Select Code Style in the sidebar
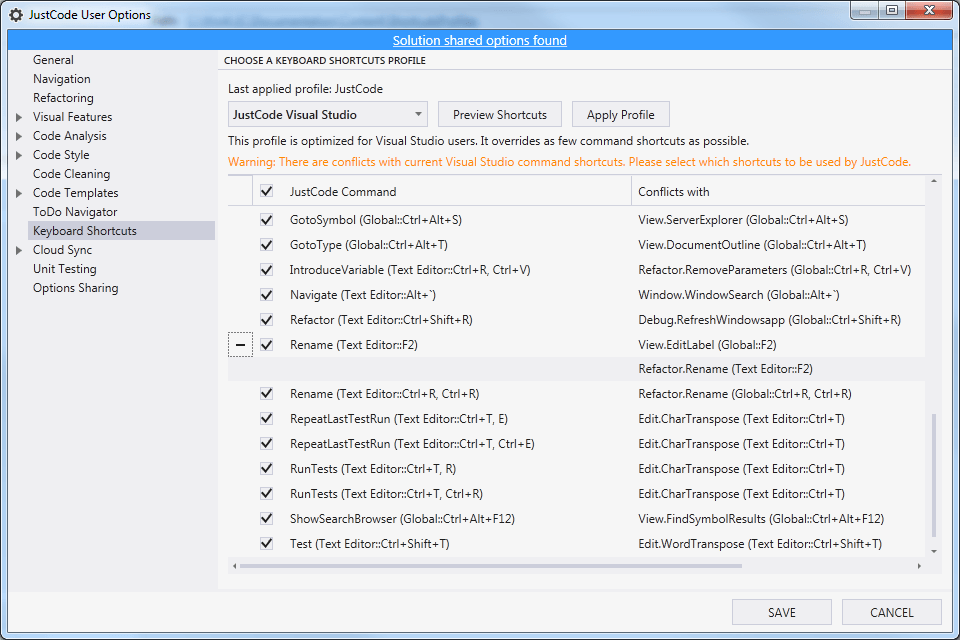This screenshot has height=640, width=960. point(61,155)
